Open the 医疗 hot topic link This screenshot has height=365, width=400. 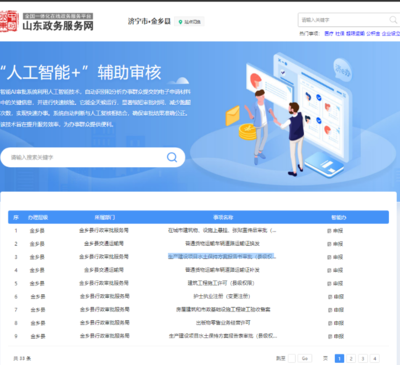click(x=329, y=34)
